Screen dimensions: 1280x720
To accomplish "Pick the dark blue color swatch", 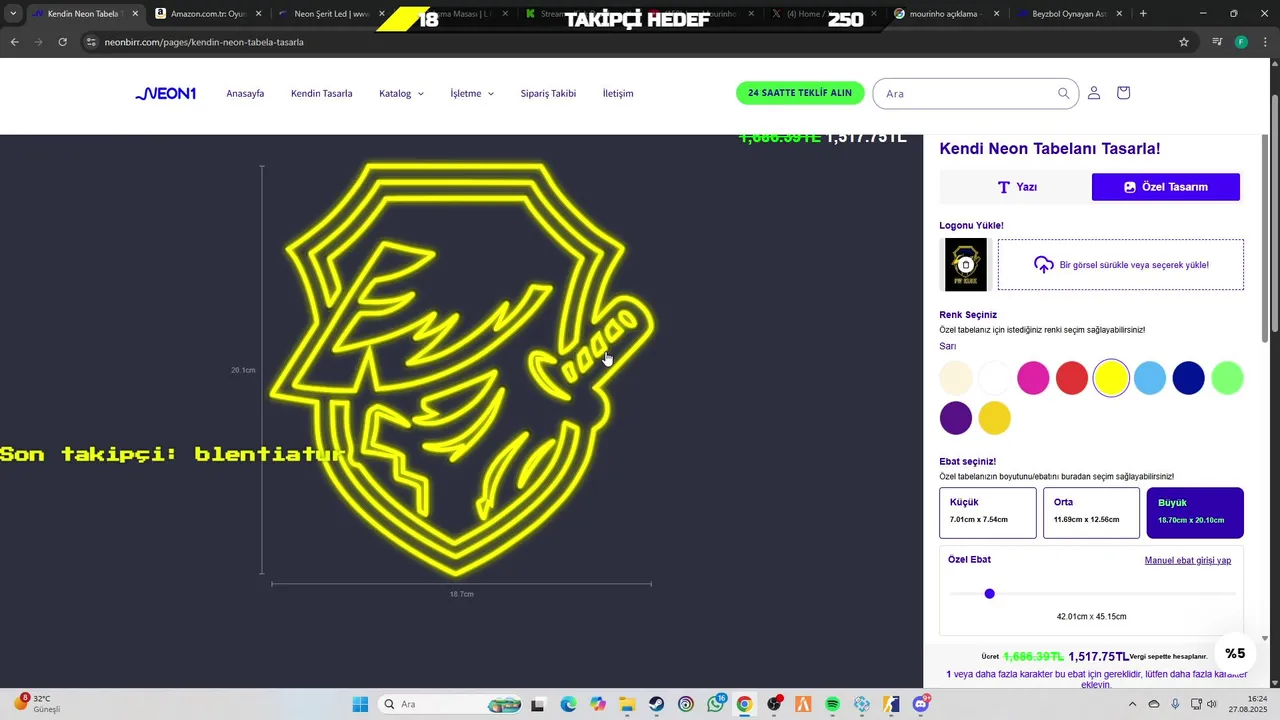I will pos(1189,378).
